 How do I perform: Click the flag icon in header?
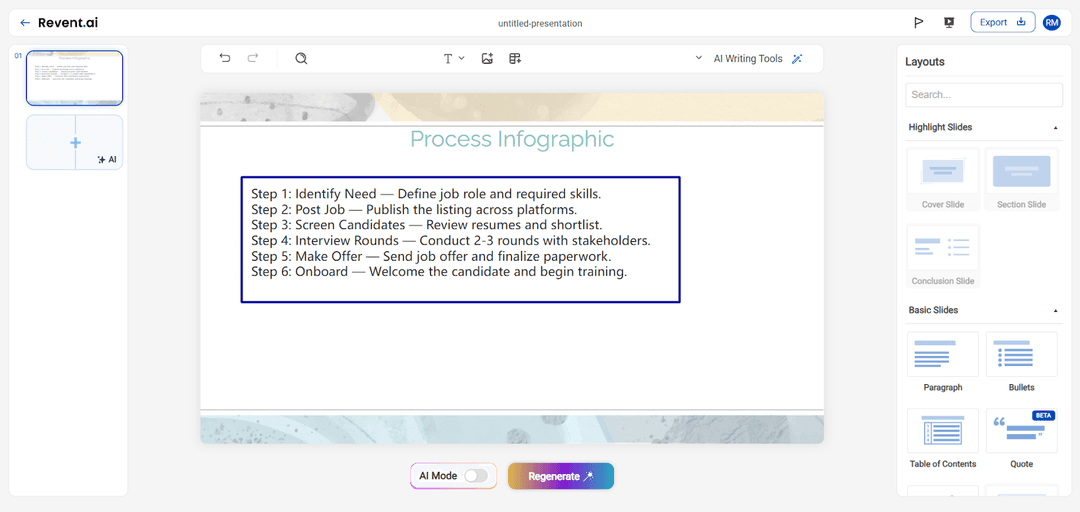[x=918, y=23]
